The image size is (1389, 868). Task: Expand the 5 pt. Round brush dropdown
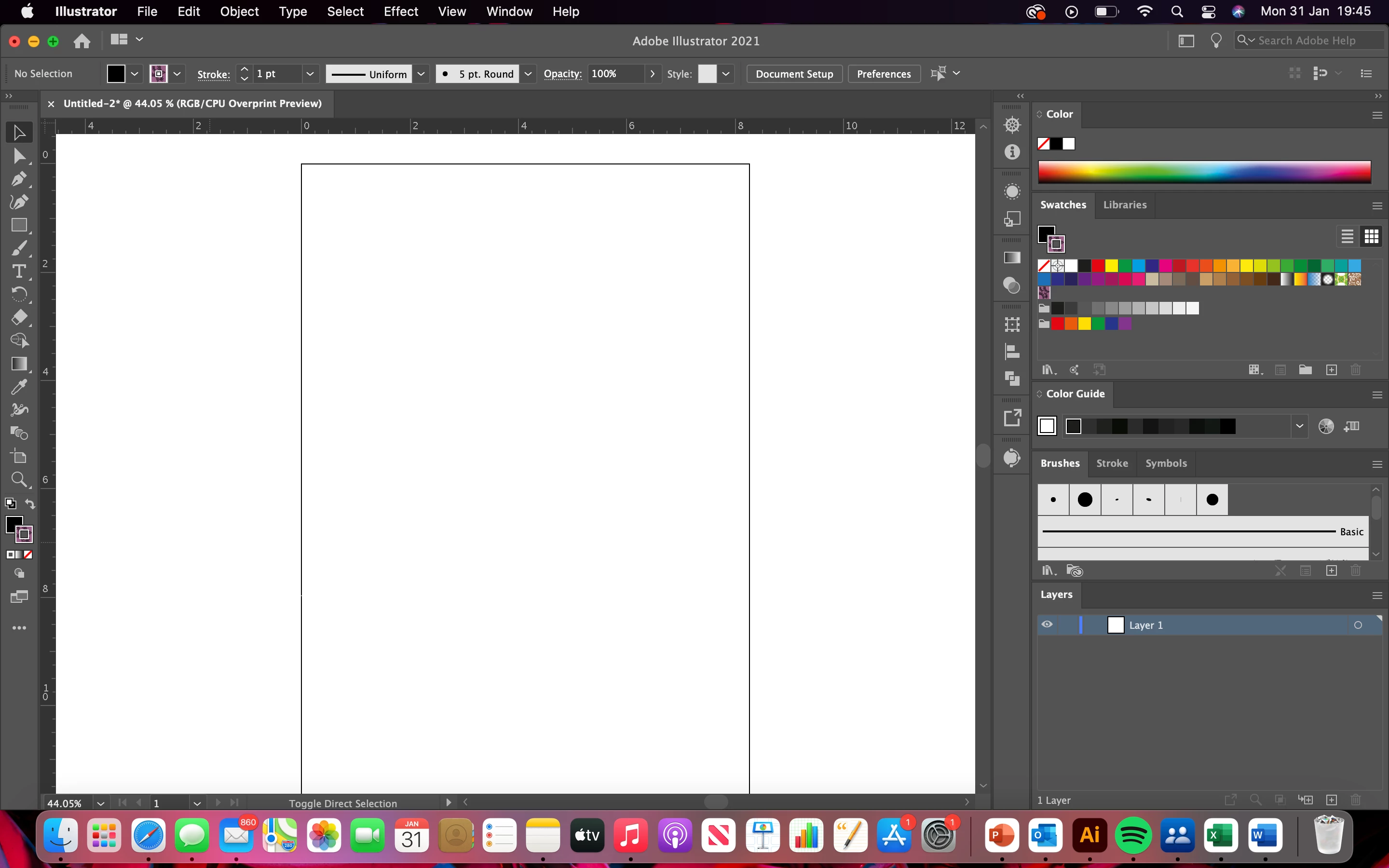[528, 73]
